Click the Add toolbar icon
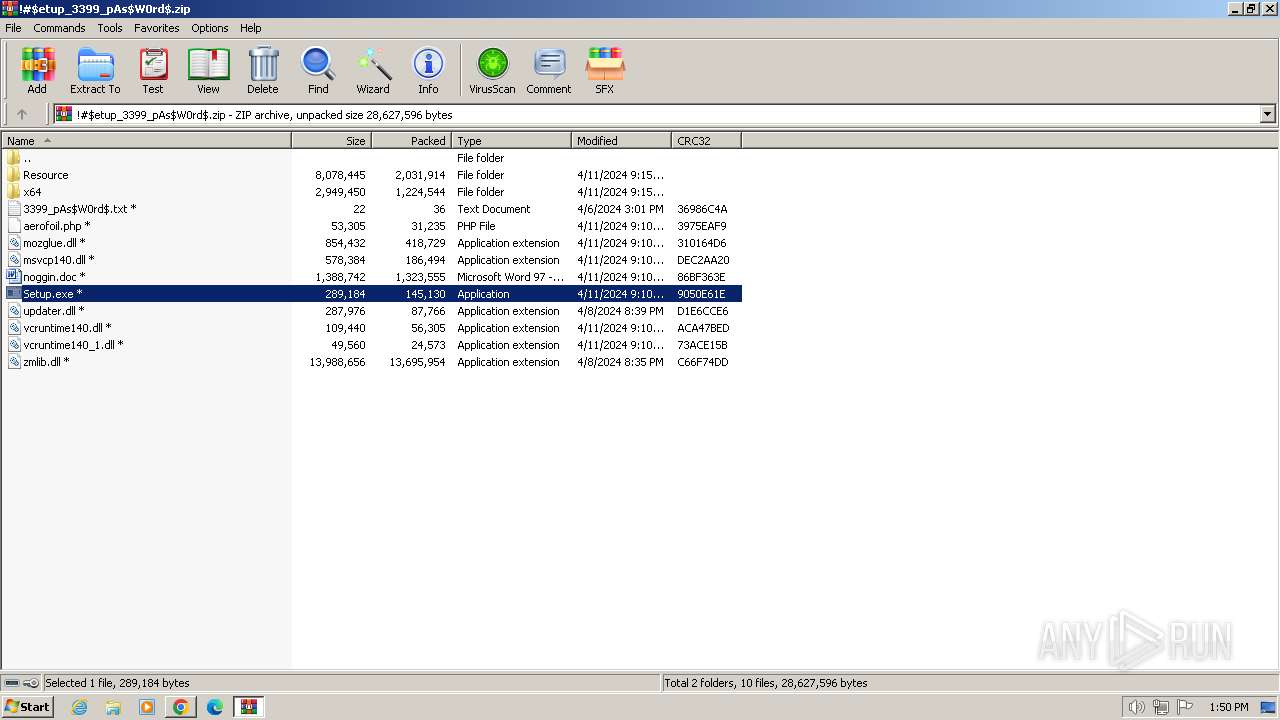 (x=37, y=71)
